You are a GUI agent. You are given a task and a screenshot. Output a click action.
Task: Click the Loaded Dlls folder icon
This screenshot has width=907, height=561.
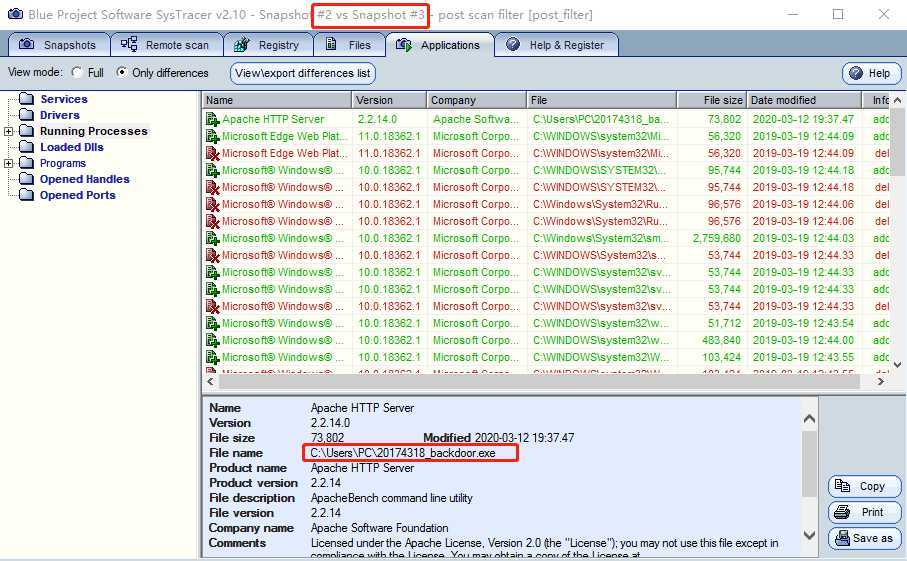27,146
